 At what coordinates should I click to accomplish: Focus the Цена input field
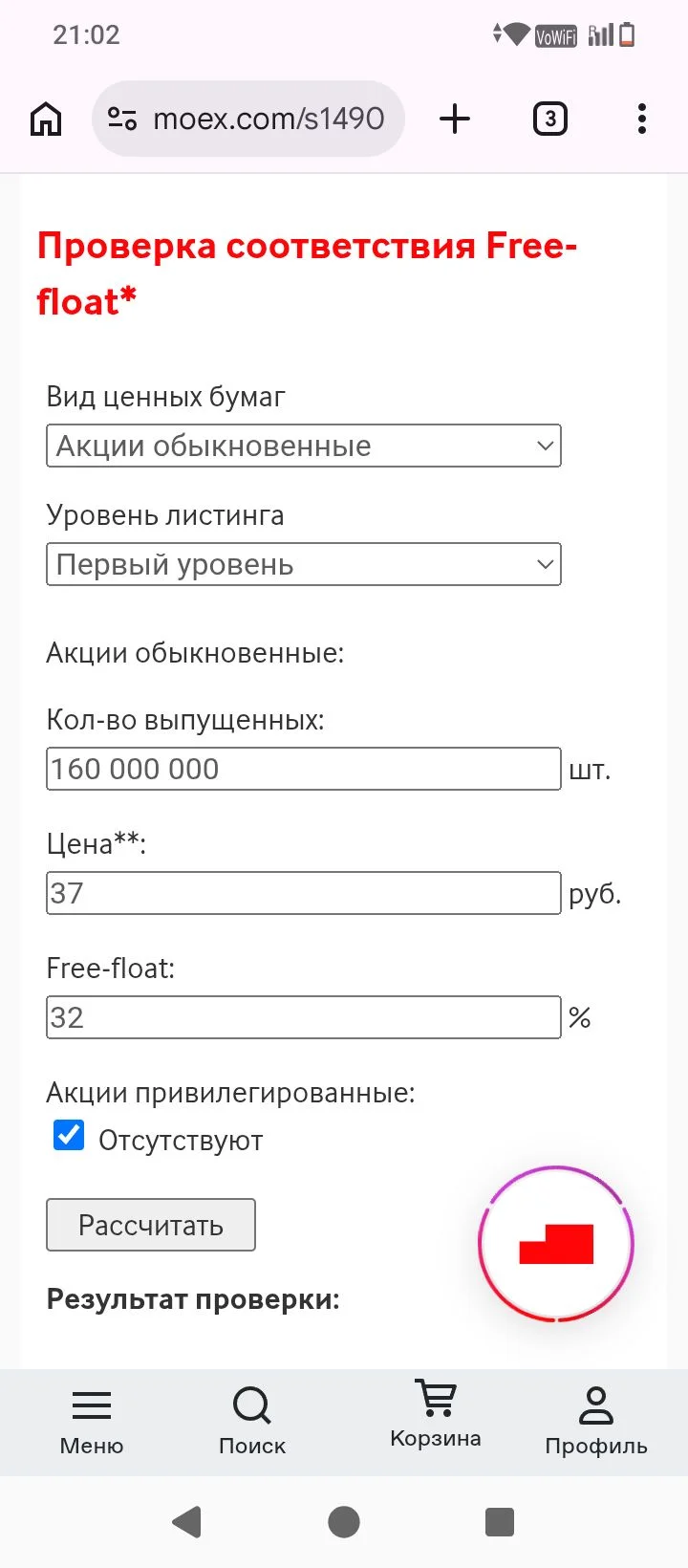[304, 893]
